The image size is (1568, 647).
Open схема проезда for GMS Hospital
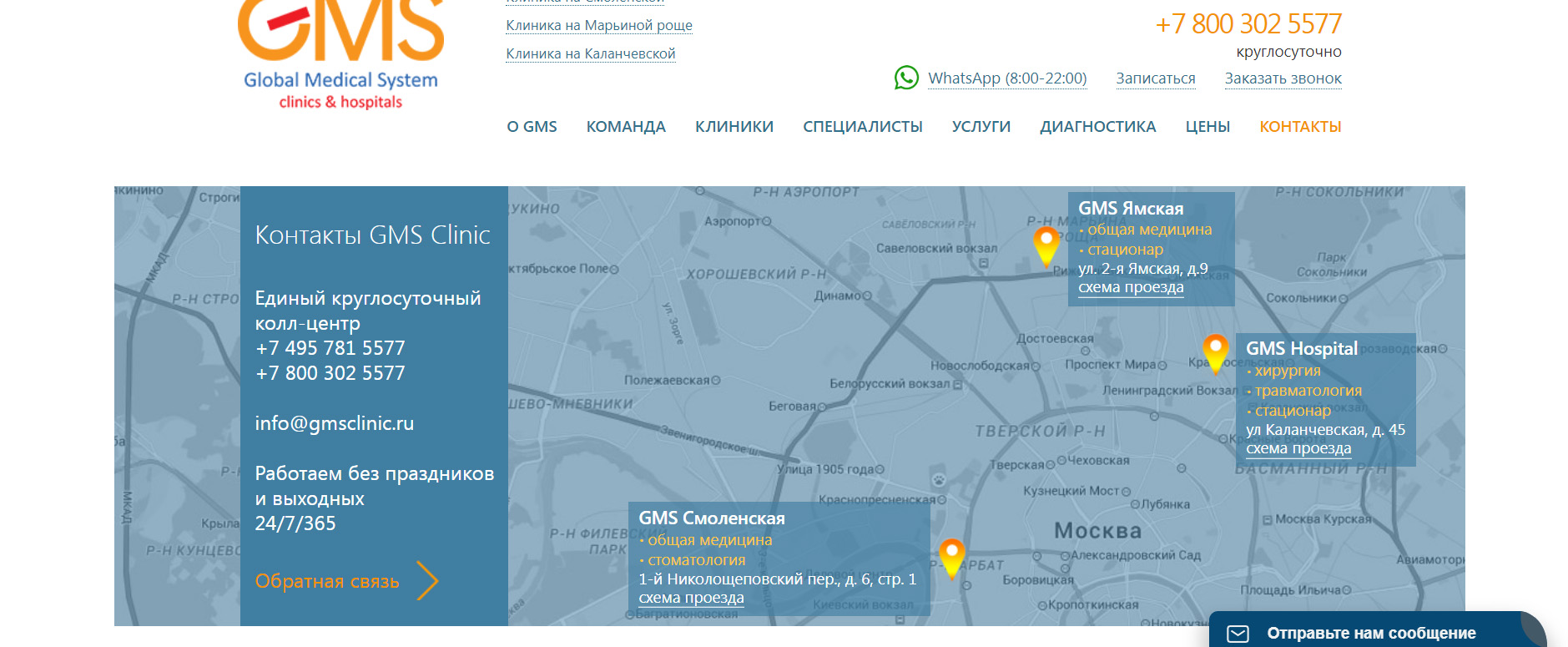pyautogui.click(x=1298, y=448)
